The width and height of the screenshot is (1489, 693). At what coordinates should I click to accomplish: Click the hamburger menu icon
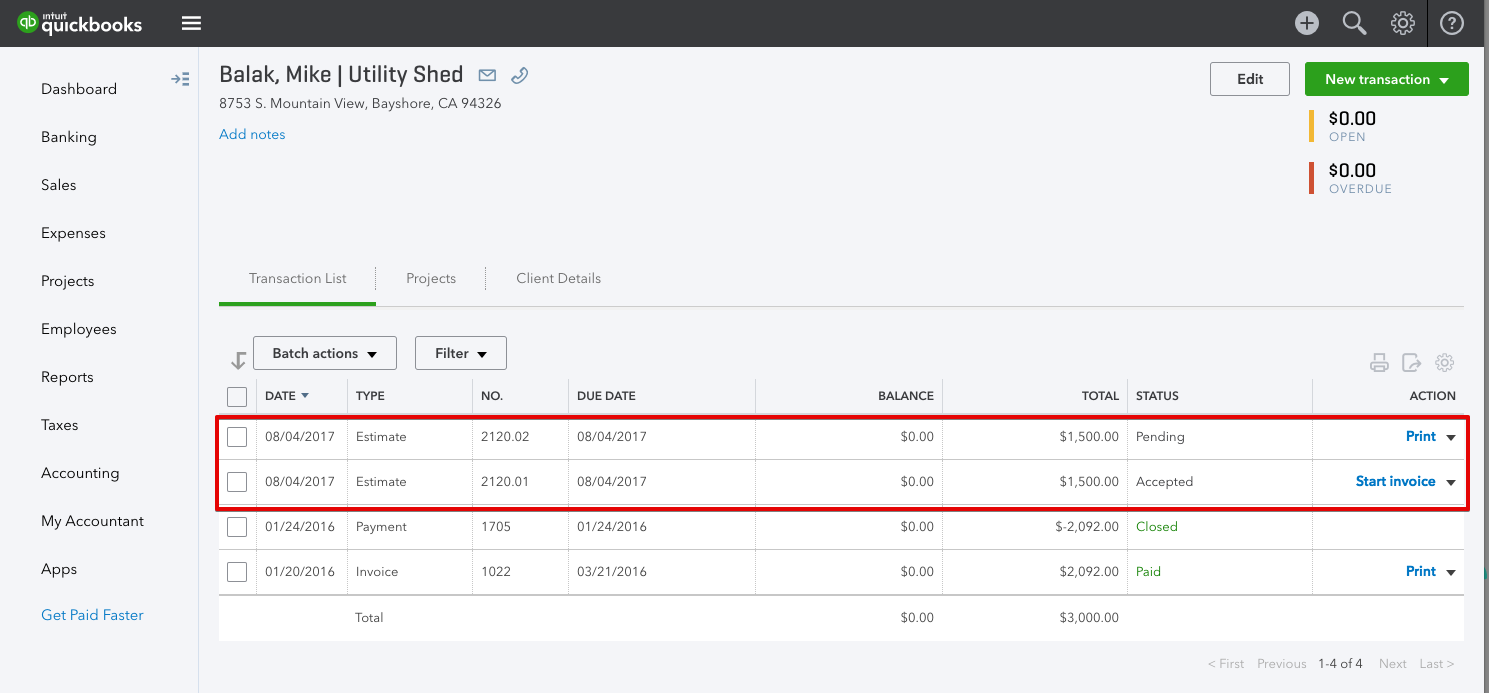click(191, 23)
